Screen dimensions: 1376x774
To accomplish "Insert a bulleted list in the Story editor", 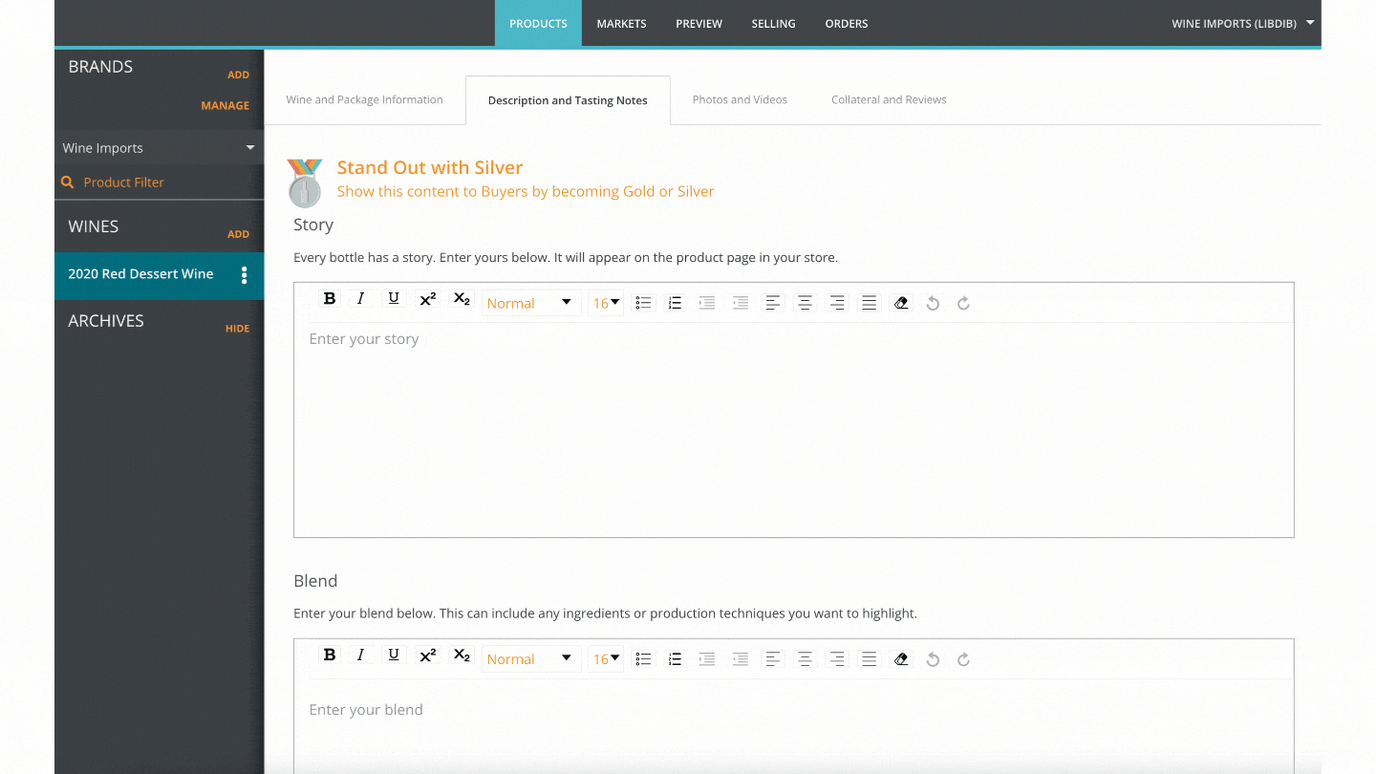I will (x=643, y=302).
